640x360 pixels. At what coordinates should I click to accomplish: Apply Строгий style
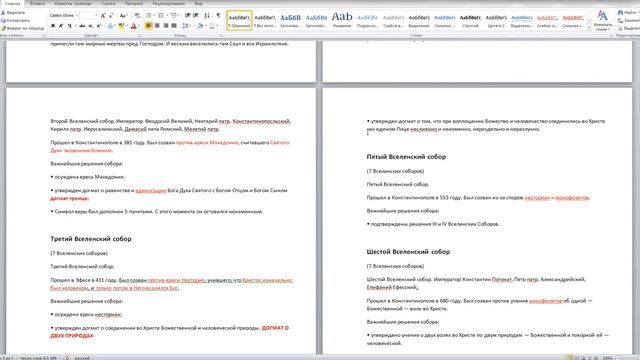470,20
